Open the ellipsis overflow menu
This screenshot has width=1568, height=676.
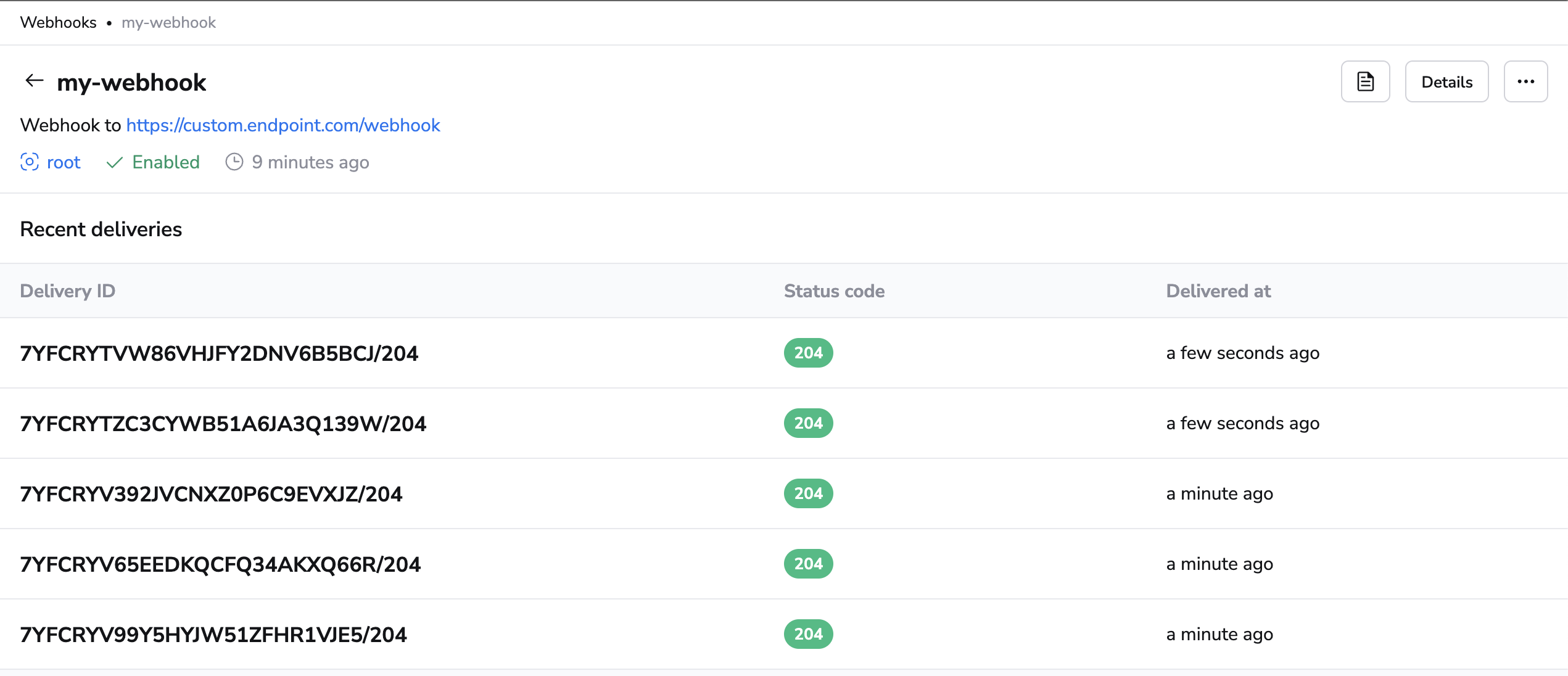tap(1525, 81)
